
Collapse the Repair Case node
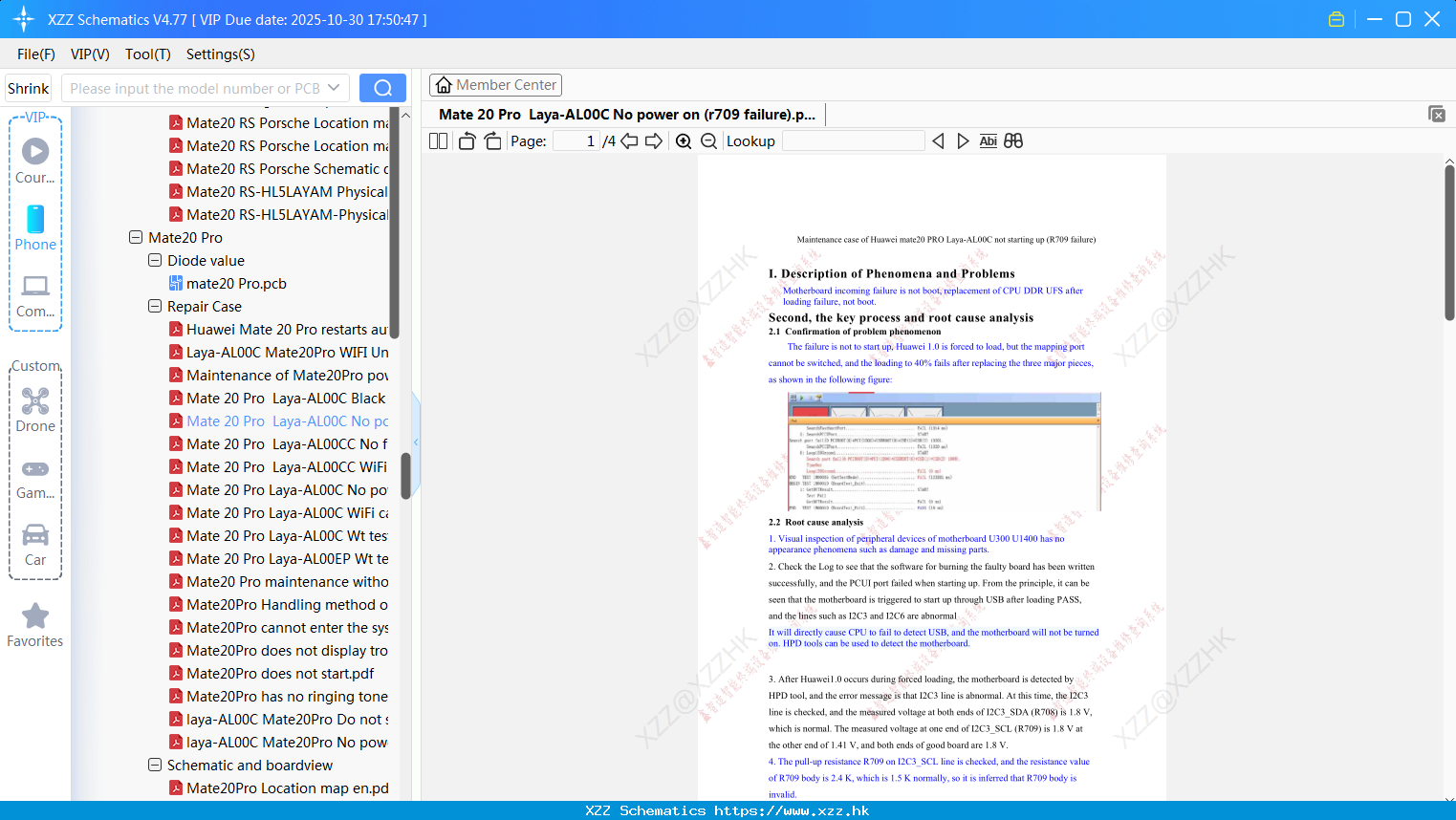tap(155, 306)
